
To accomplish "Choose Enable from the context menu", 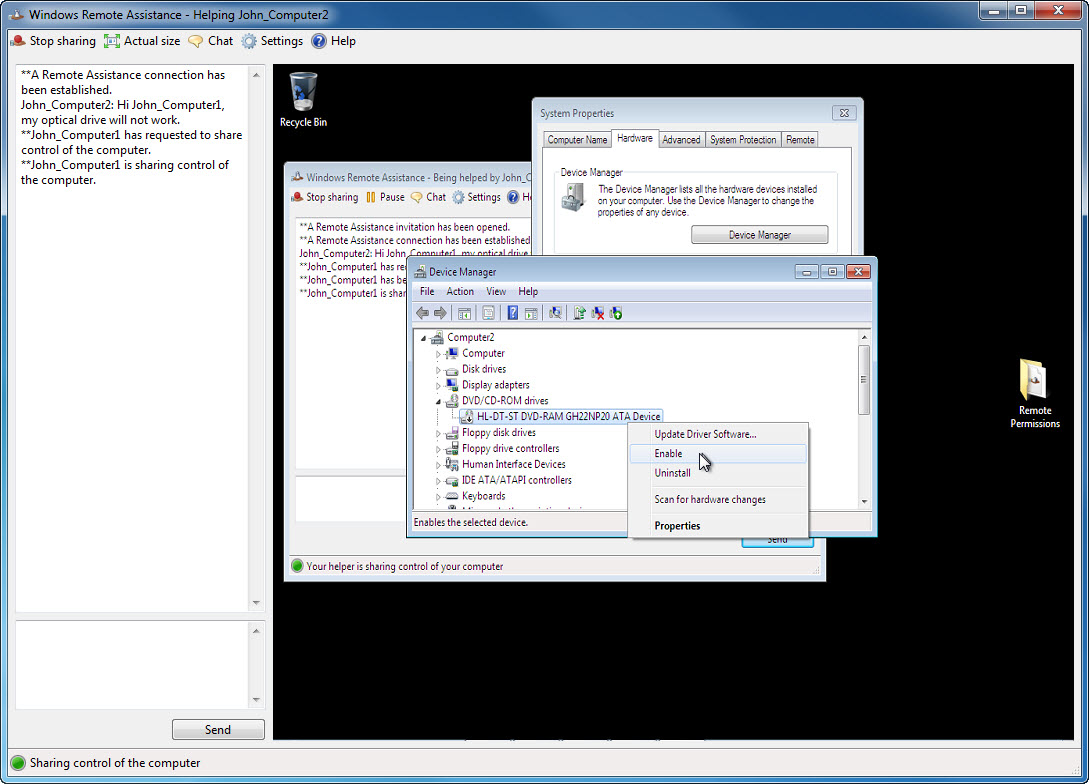I will pyautogui.click(x=718, y=453).
